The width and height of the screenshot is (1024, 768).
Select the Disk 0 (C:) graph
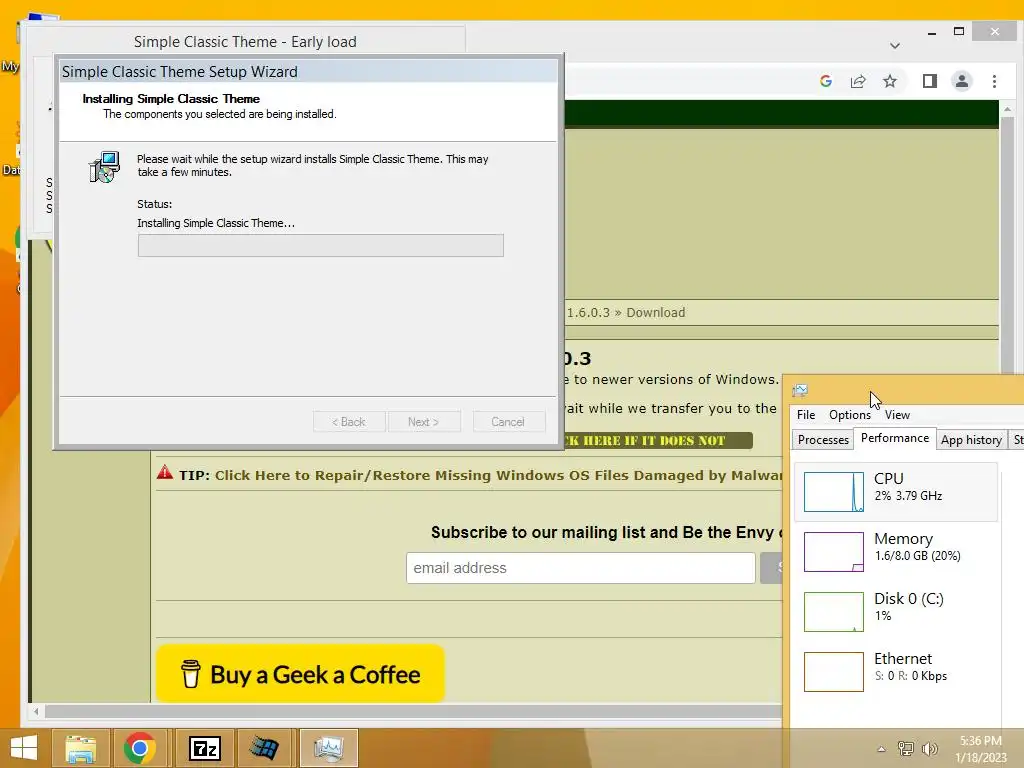pyautogui.click(x=833, y=612)
